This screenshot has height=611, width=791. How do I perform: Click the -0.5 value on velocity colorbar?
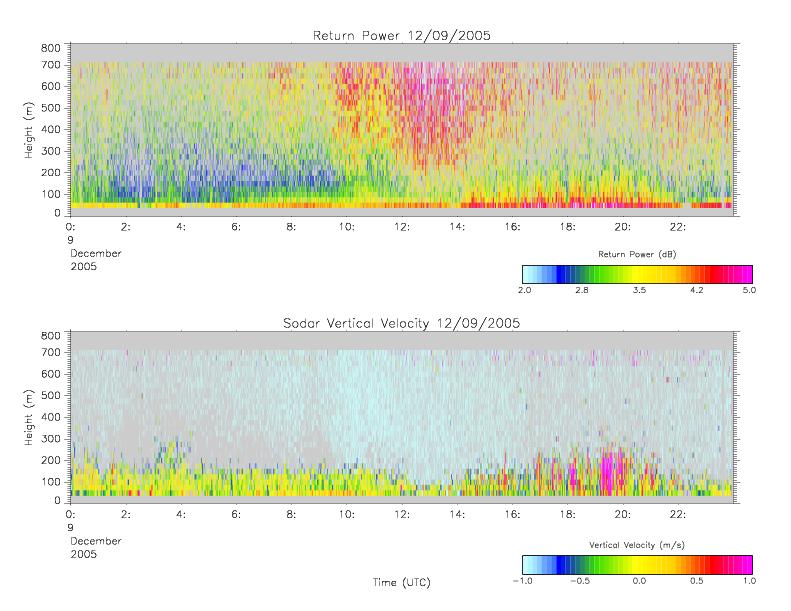580,581
